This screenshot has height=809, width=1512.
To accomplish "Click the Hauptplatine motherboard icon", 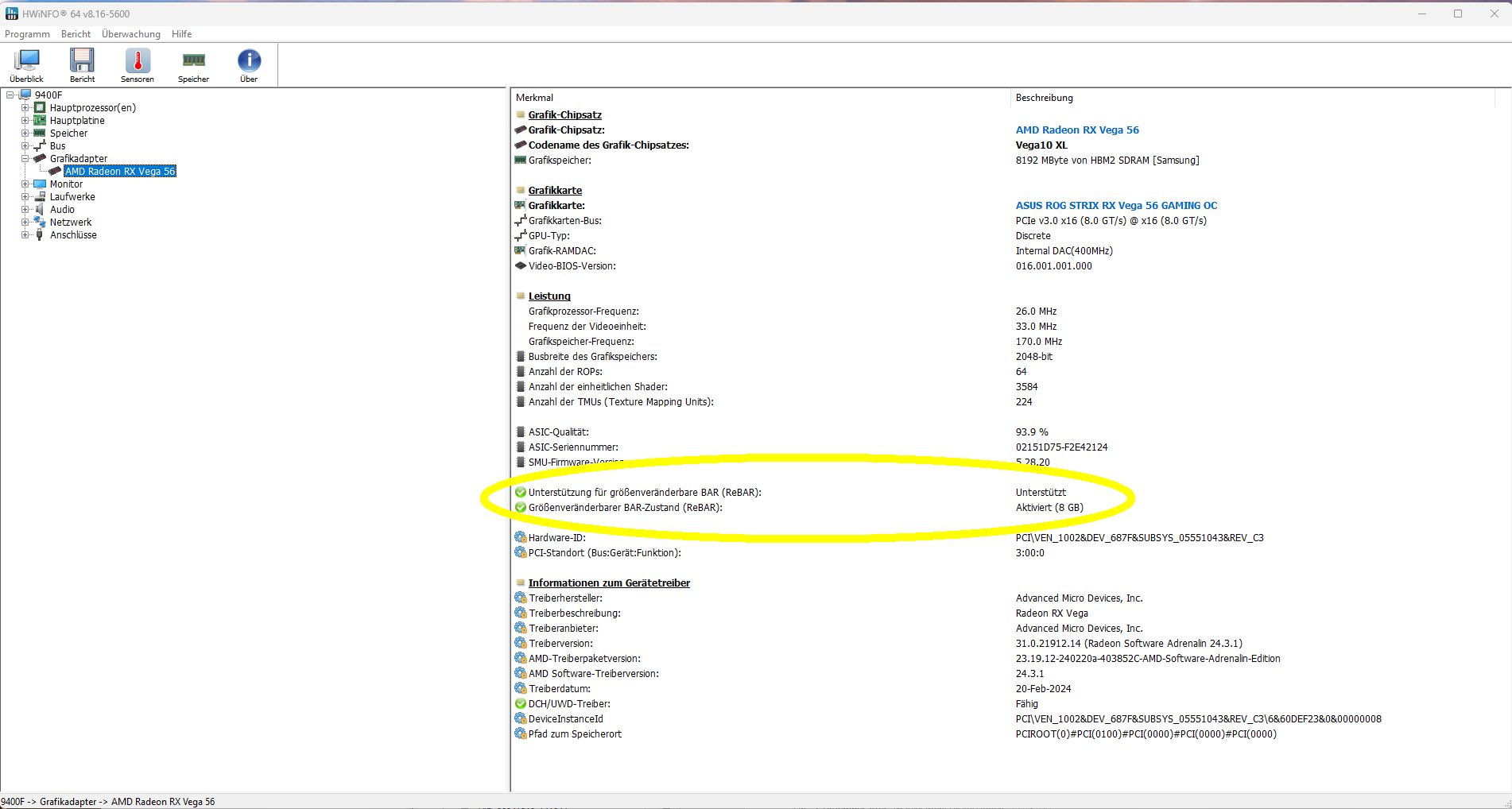I will [40, 121].
